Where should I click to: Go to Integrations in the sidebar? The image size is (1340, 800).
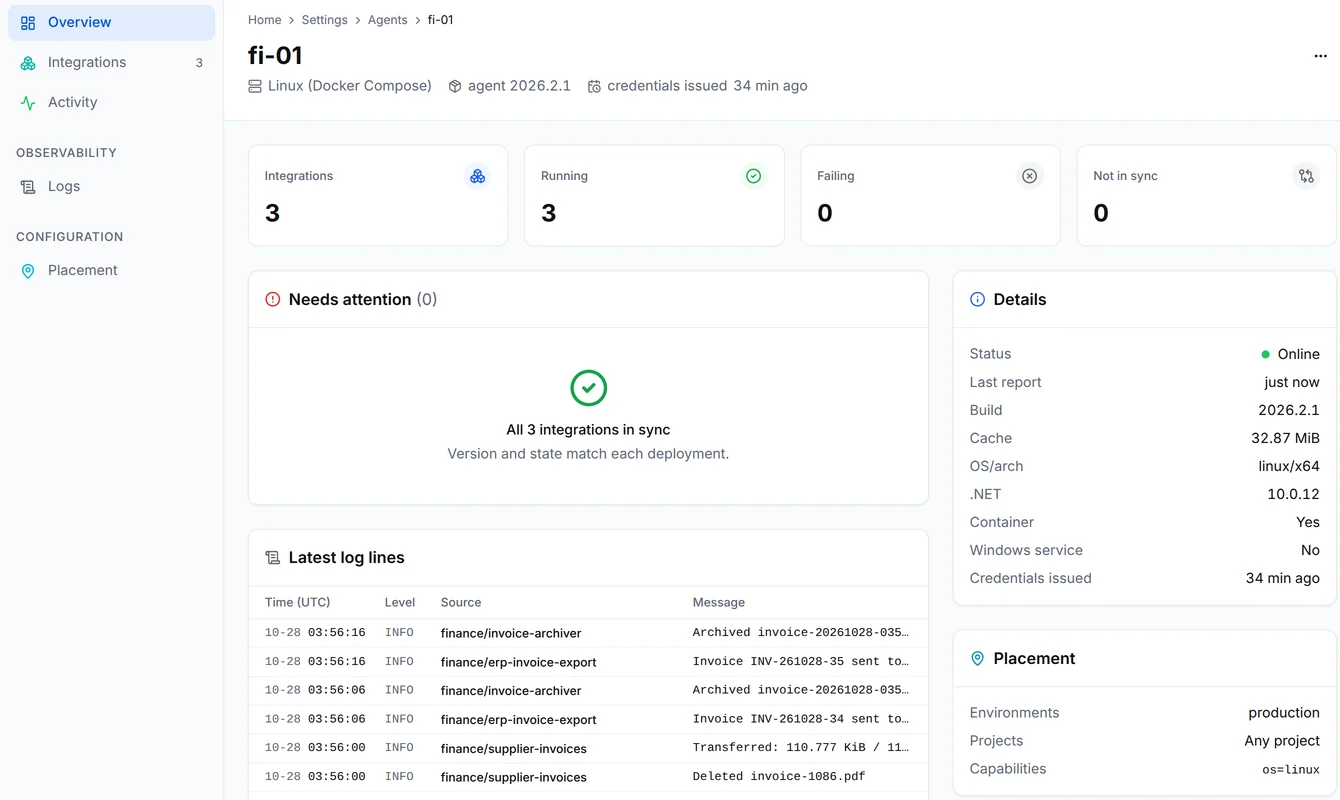coord(111,62)
